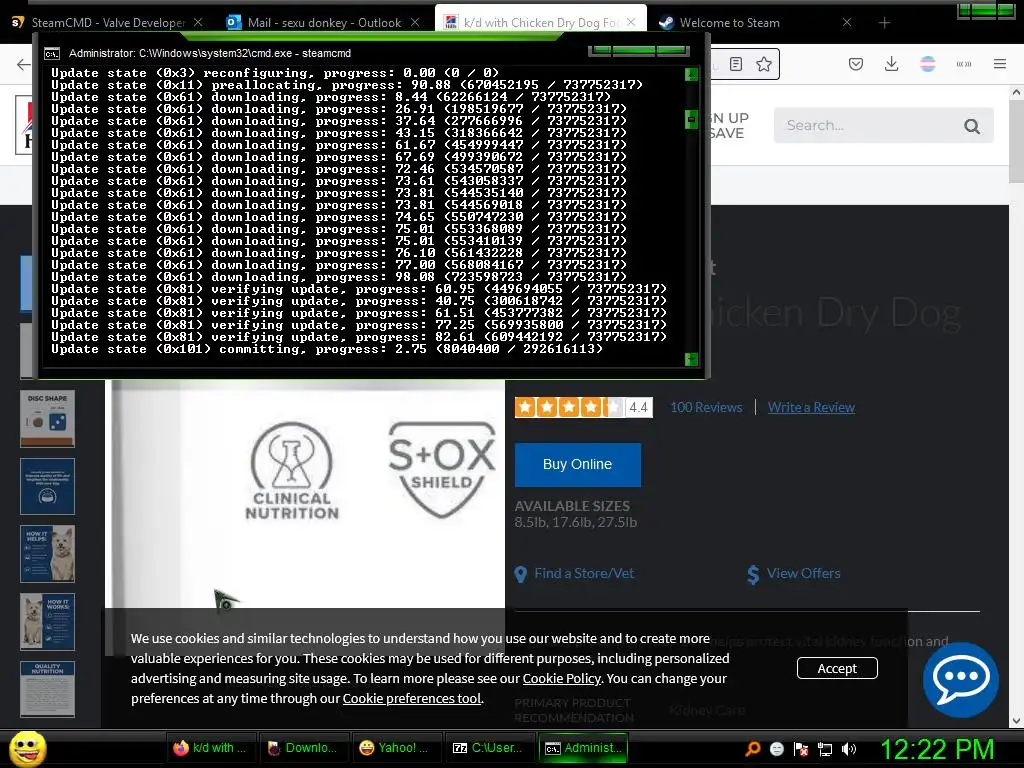Select the Disc Shape thumbnail

48,419
